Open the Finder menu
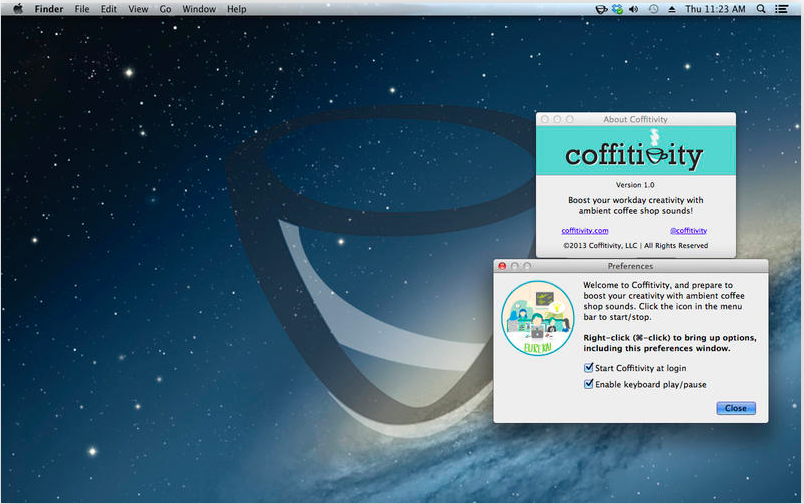The image size is (804, 504). pyautogui.click(x=49, y=9)
